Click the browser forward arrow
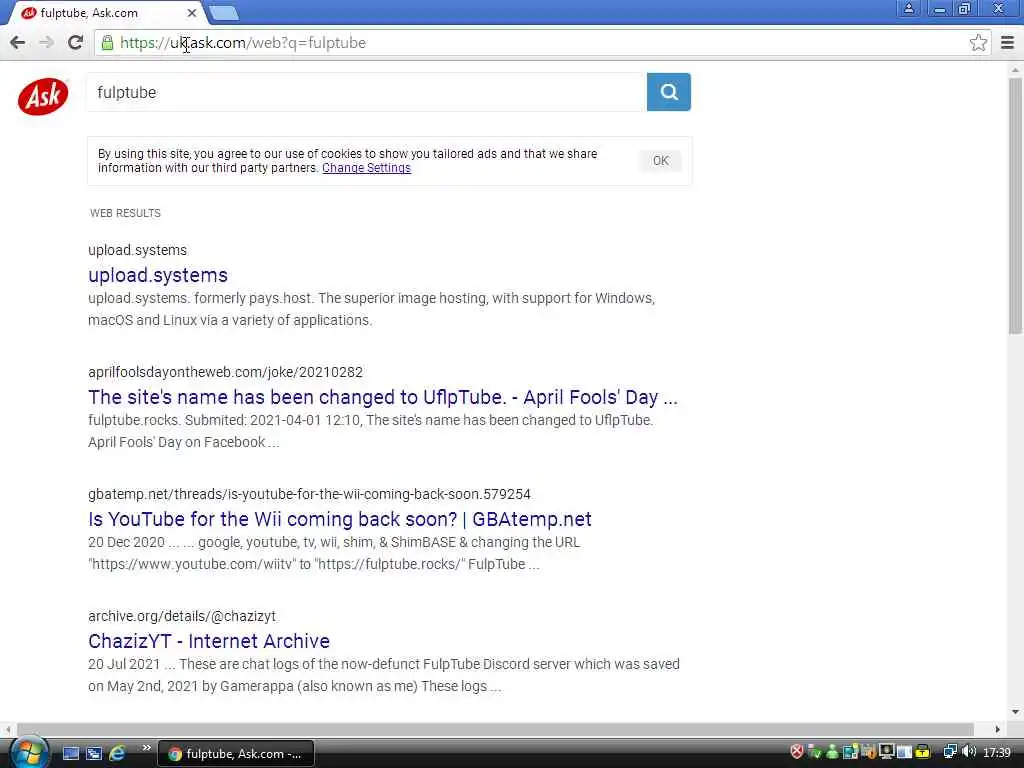 (46, 42)
